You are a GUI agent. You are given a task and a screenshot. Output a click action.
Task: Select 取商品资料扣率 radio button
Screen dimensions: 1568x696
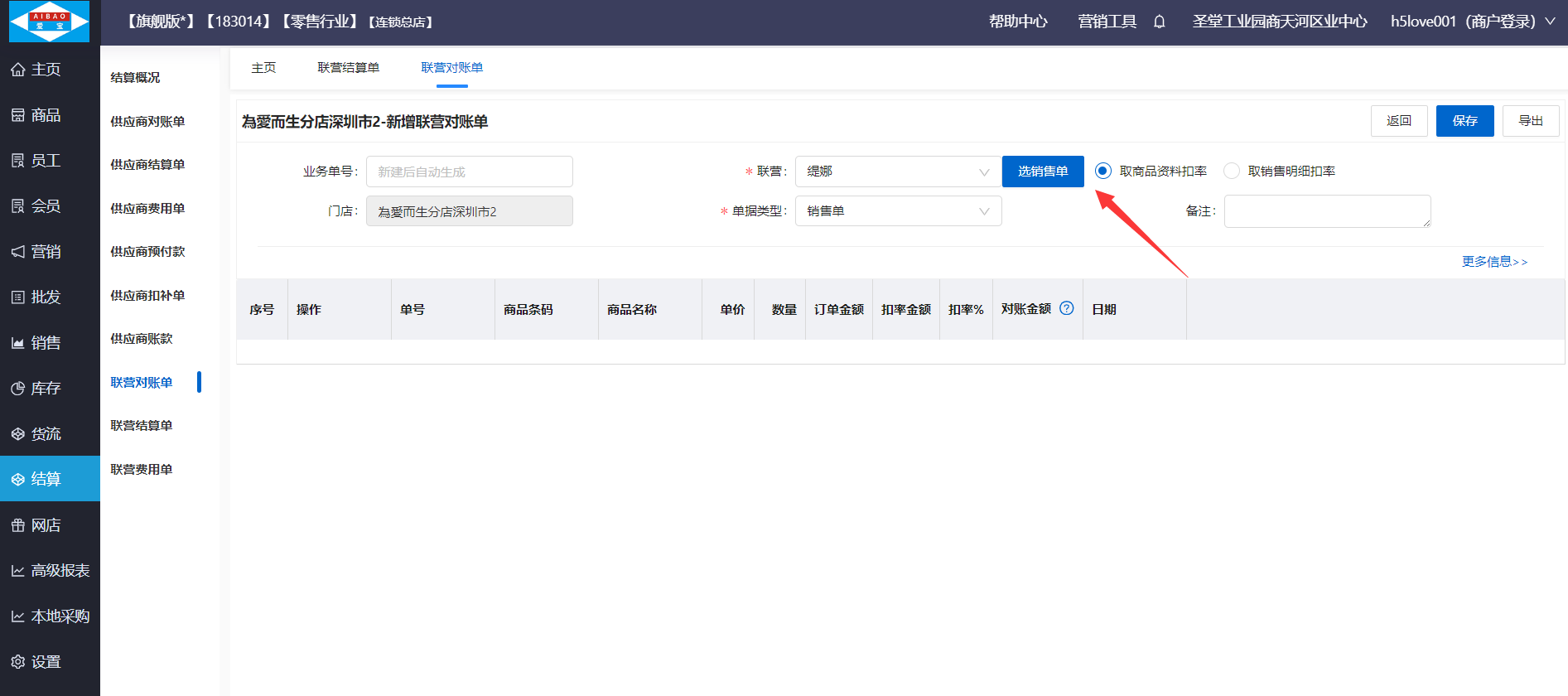(x=1102, y=172)
